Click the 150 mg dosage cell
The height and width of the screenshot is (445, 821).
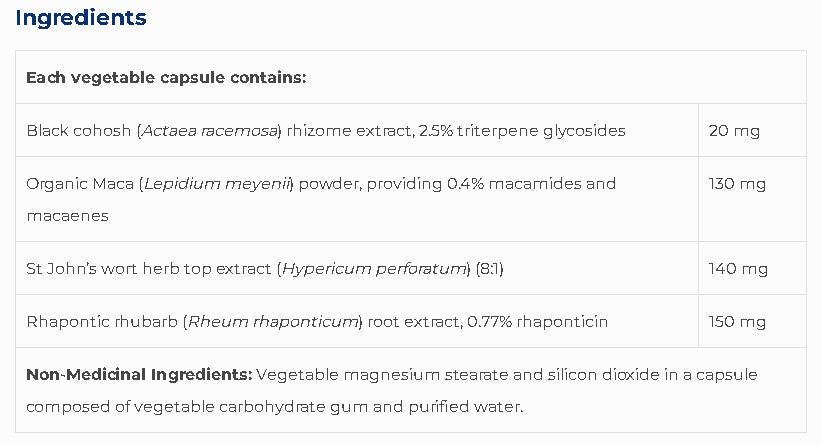click(737, 321)
